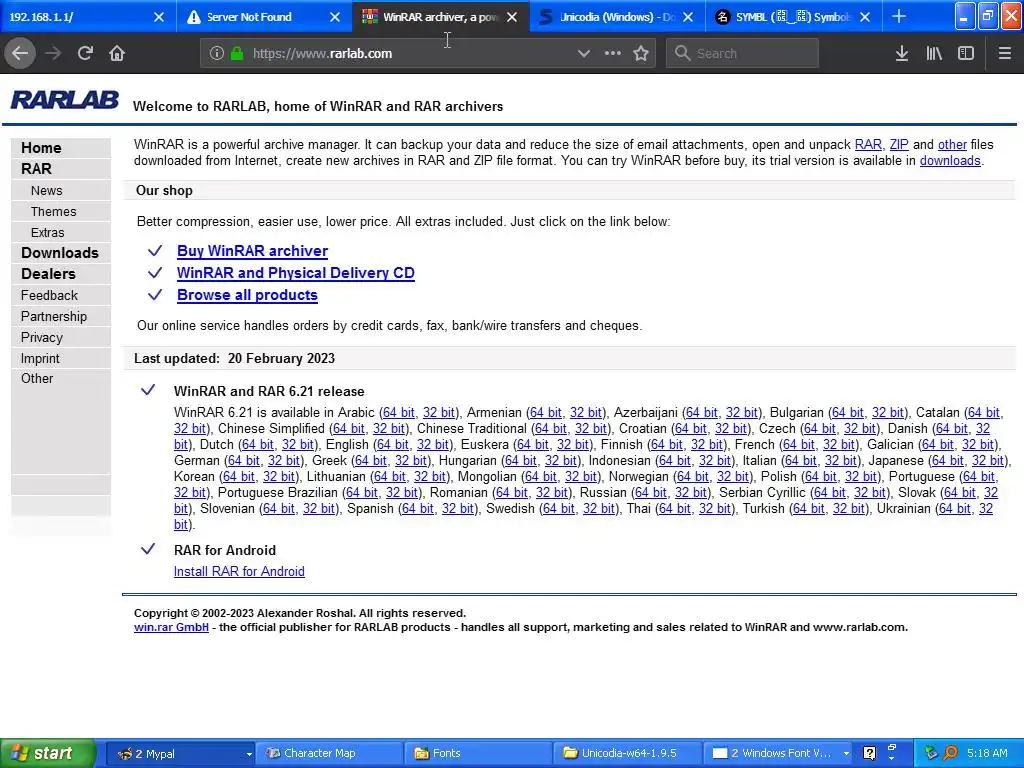The image size is (1024, 768).
Task: Open the library bookshelf icon
Action: pyautogui.click(x=934, y=54)
